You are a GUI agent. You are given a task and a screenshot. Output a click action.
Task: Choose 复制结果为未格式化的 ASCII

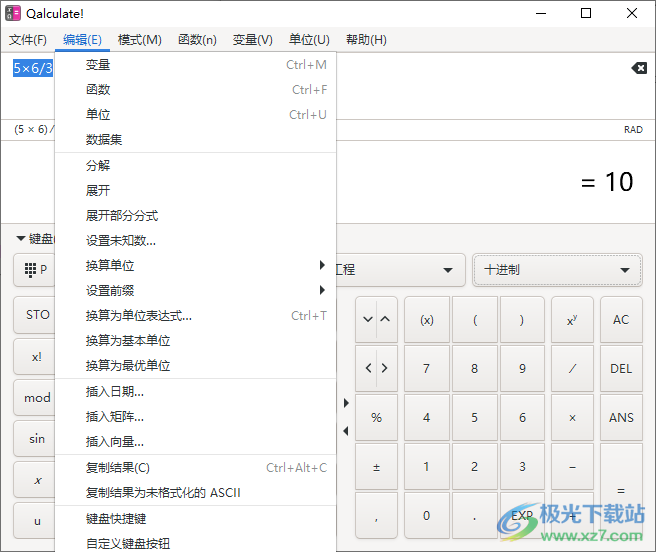click(196, 493)
